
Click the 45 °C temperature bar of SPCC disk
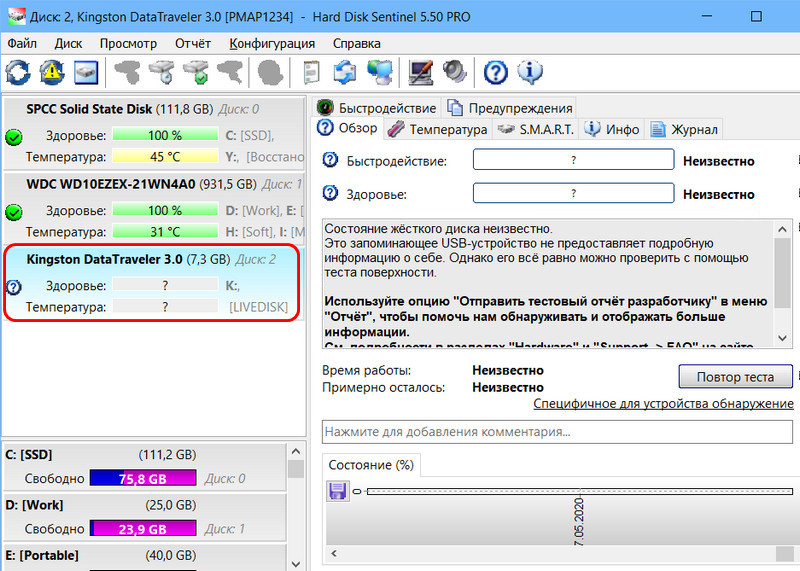pos(165,157)
